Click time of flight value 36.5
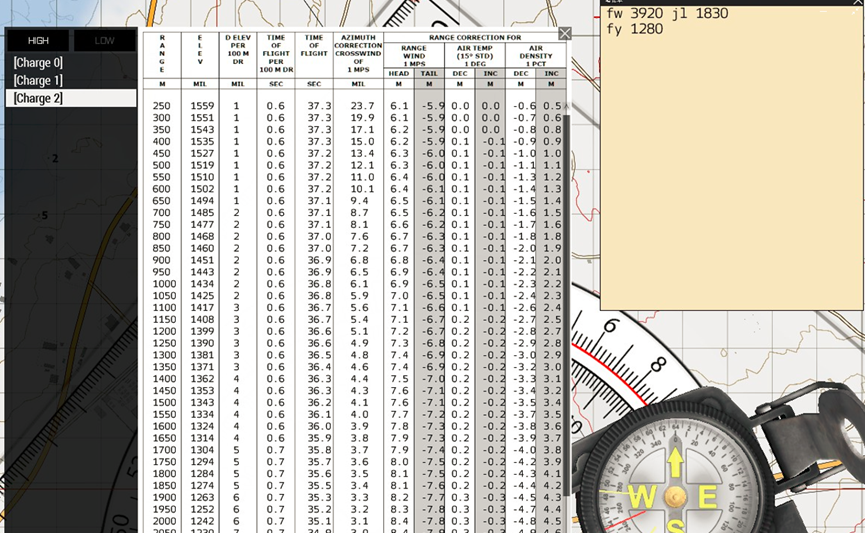The height and width of the screenshot is (533, 865). point(320,355)
